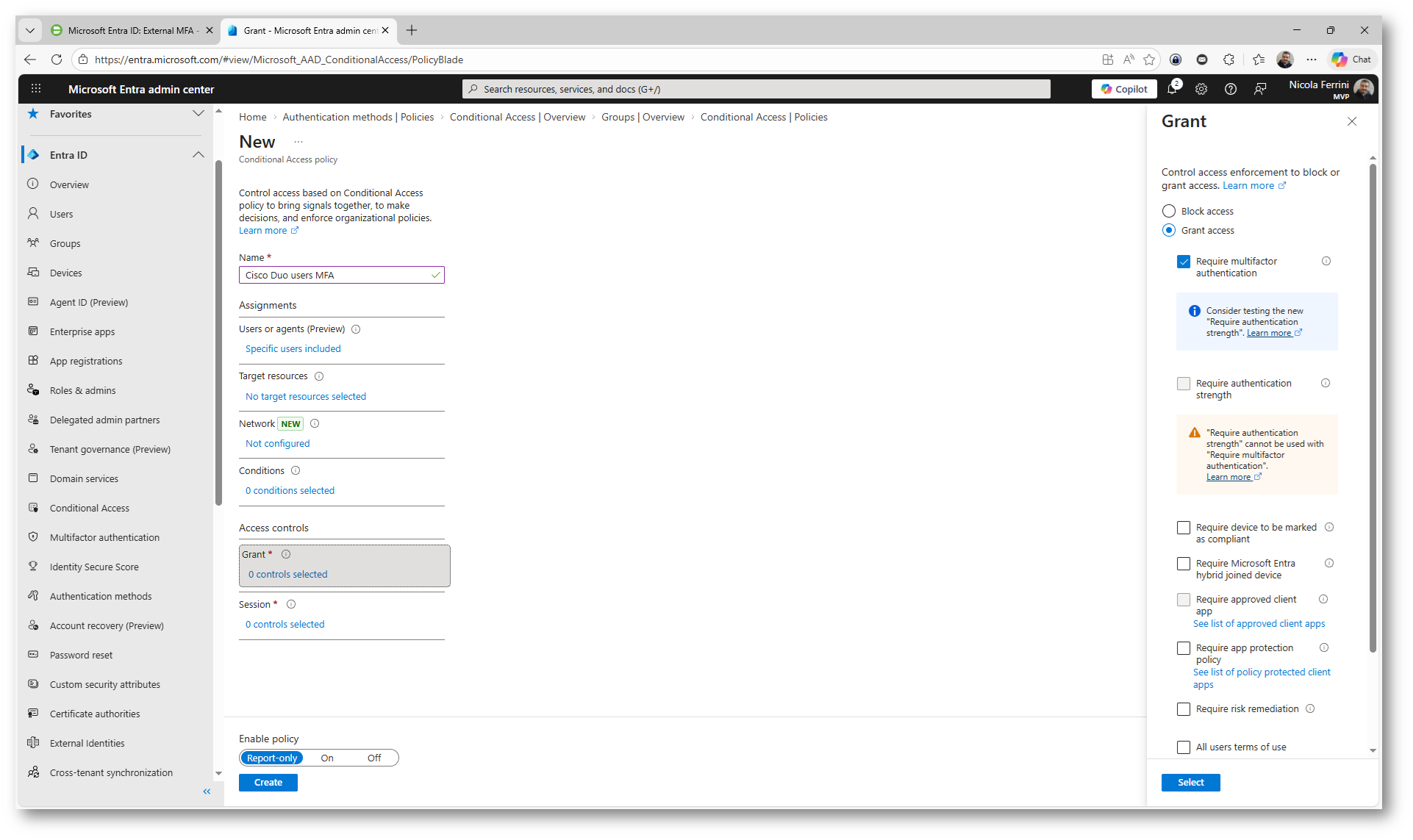Collapse sidebar with double chevron icon
Image resolution: width=1413 pixels, height=840 pixels.
pyautogui.click(x=207, y=791)
